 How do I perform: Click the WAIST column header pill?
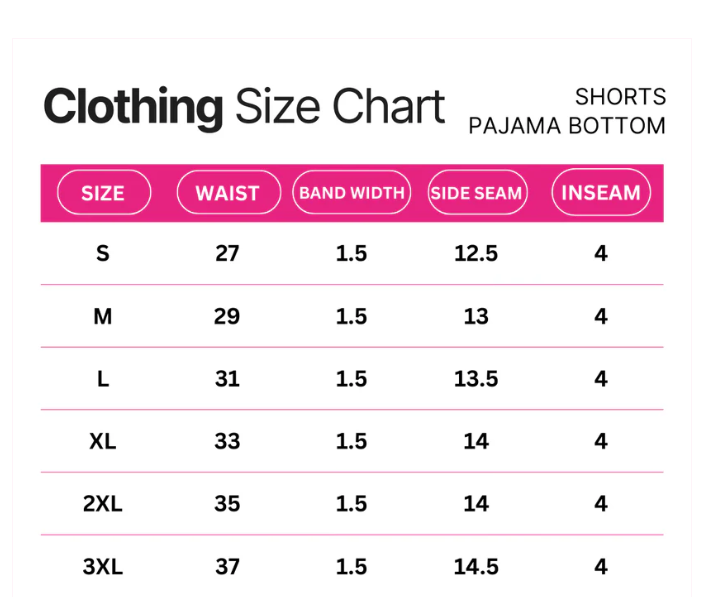(227, 193)
